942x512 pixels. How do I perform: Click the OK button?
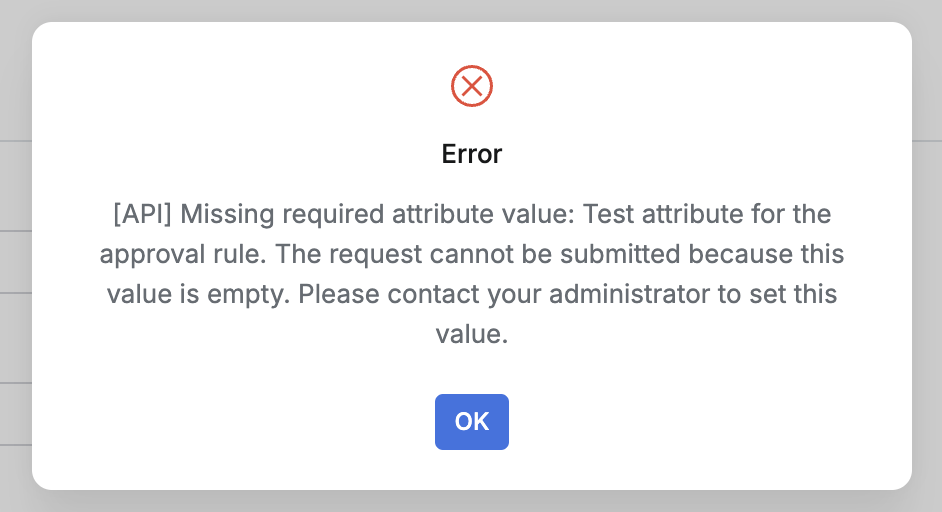472,422
